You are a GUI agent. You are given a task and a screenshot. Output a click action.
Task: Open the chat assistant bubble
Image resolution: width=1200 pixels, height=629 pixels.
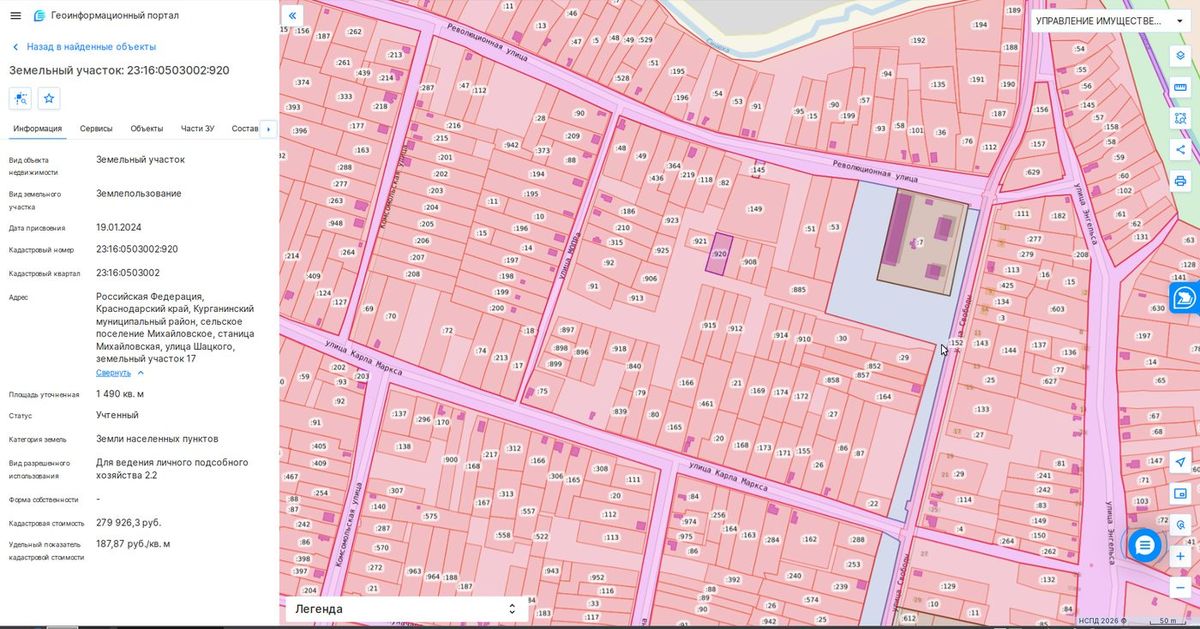(x=1145, y=545)
